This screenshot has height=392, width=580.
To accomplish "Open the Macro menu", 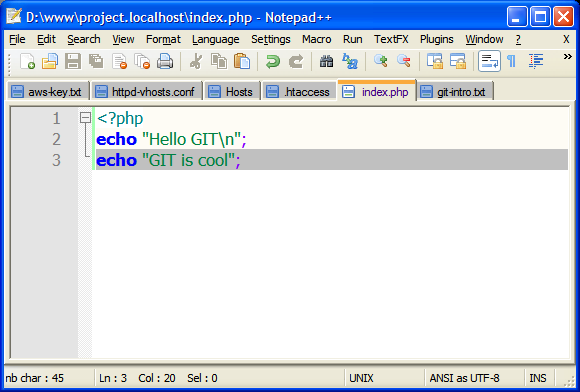I will coord(317,39).
